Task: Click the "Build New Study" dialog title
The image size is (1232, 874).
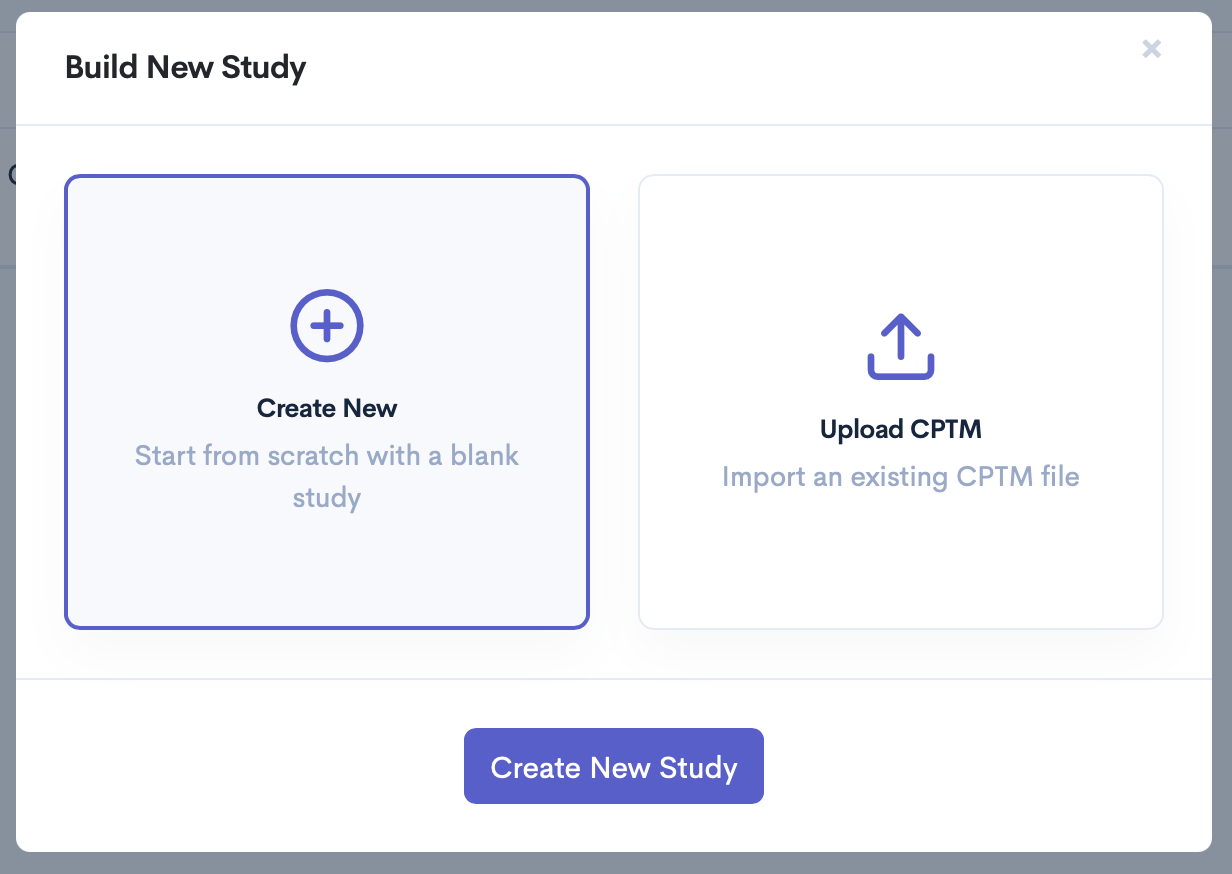Action: coord(185,68)
